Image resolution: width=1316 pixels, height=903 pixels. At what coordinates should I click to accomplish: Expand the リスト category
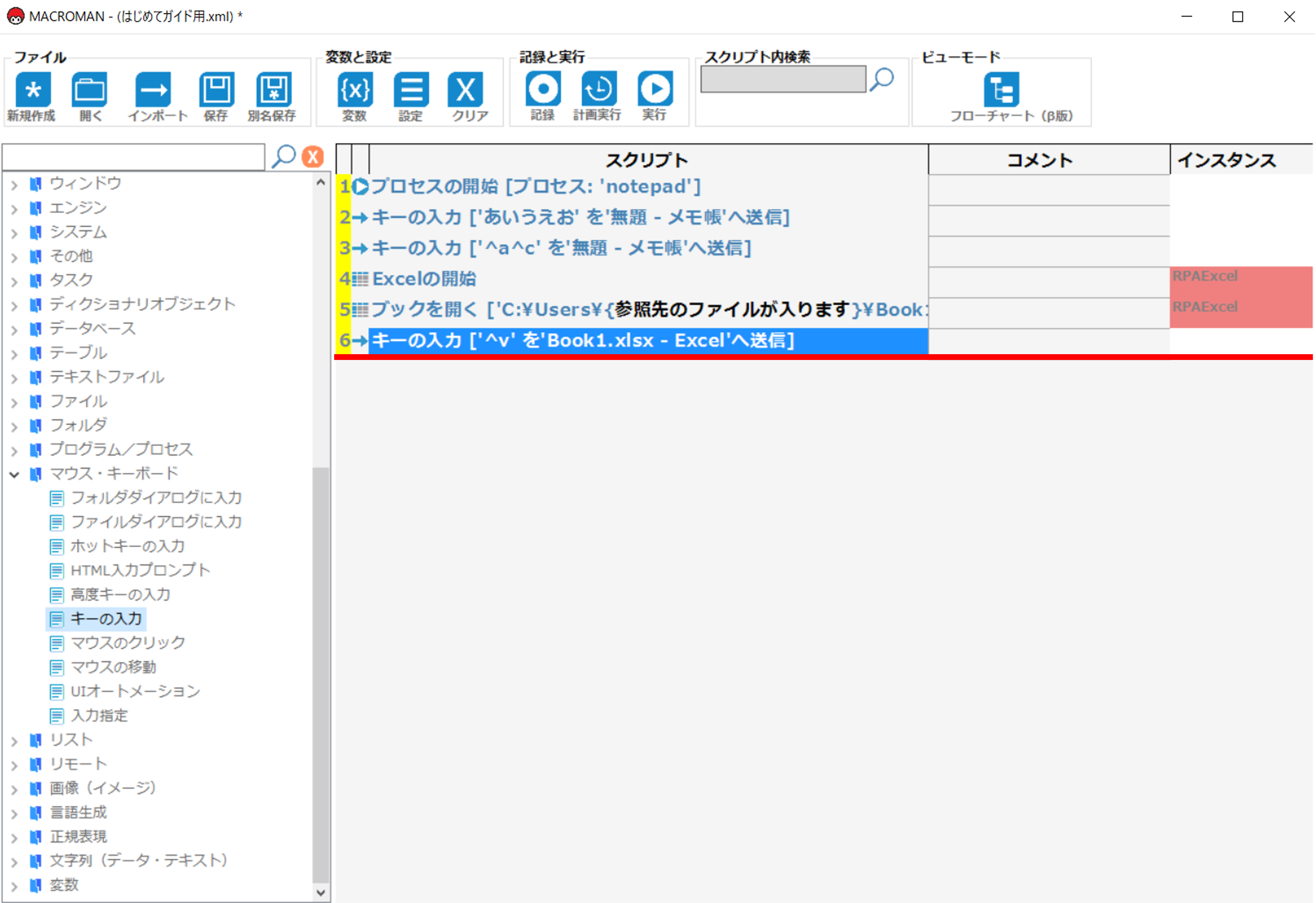click(x=14, y=741)
